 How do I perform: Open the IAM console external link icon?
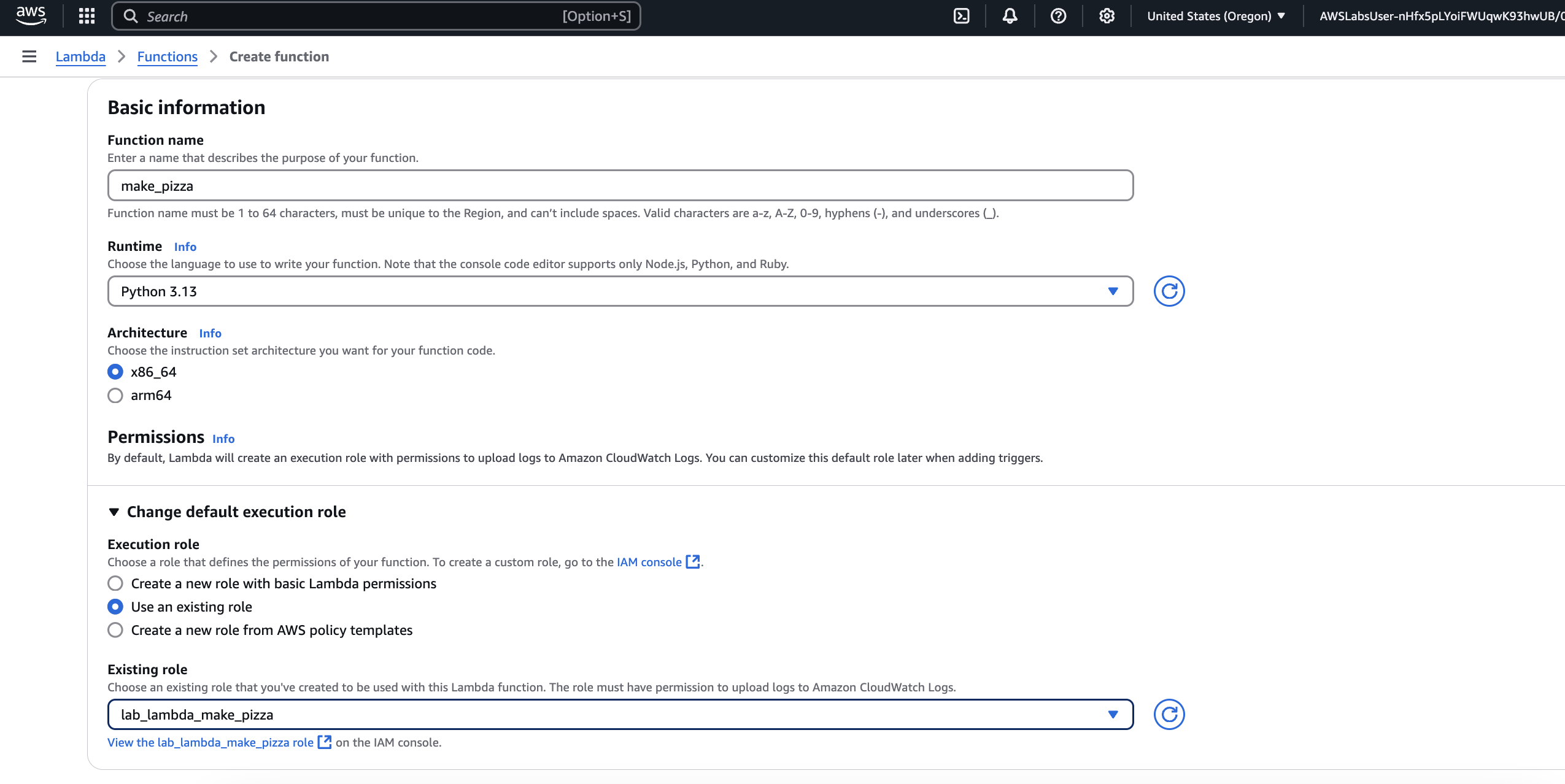pyautogui.click(x=693, y=561)
